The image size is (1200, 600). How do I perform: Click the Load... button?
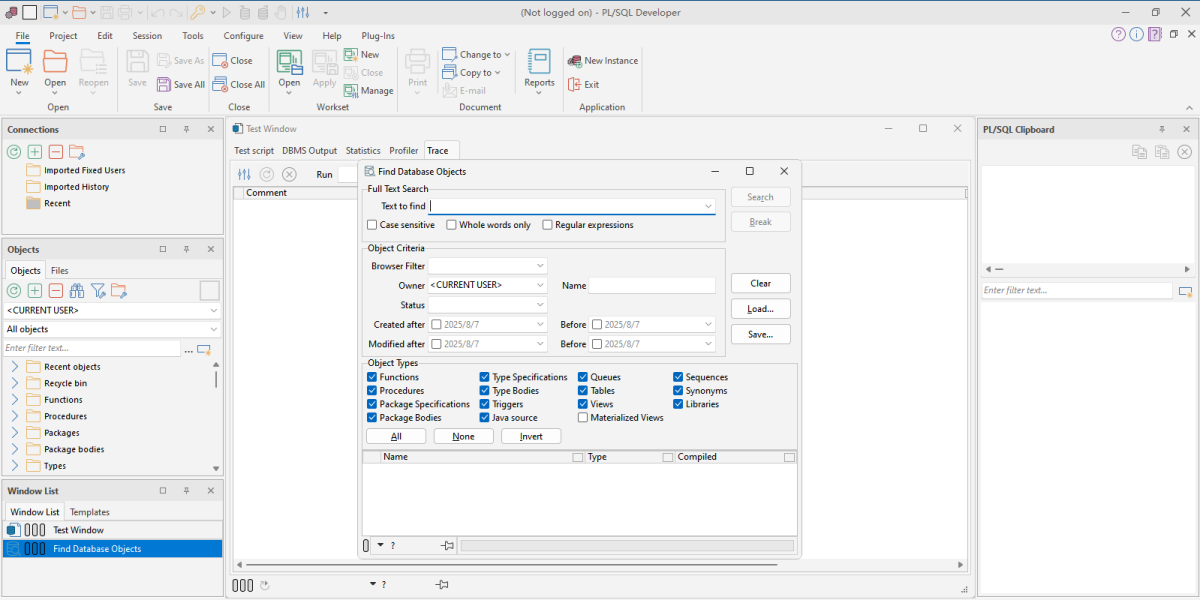[760, 309]
